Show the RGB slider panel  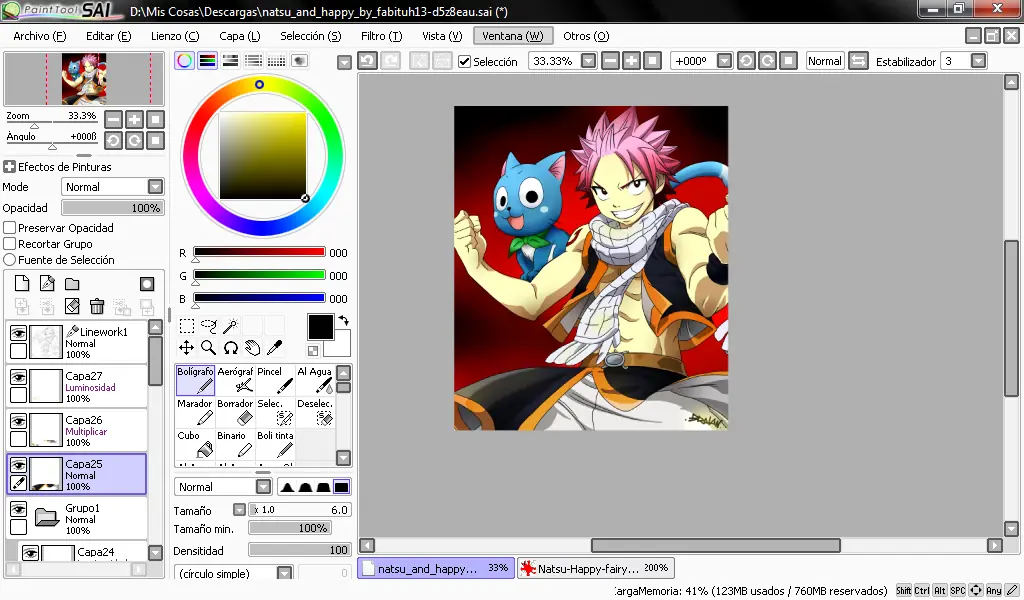208,61
